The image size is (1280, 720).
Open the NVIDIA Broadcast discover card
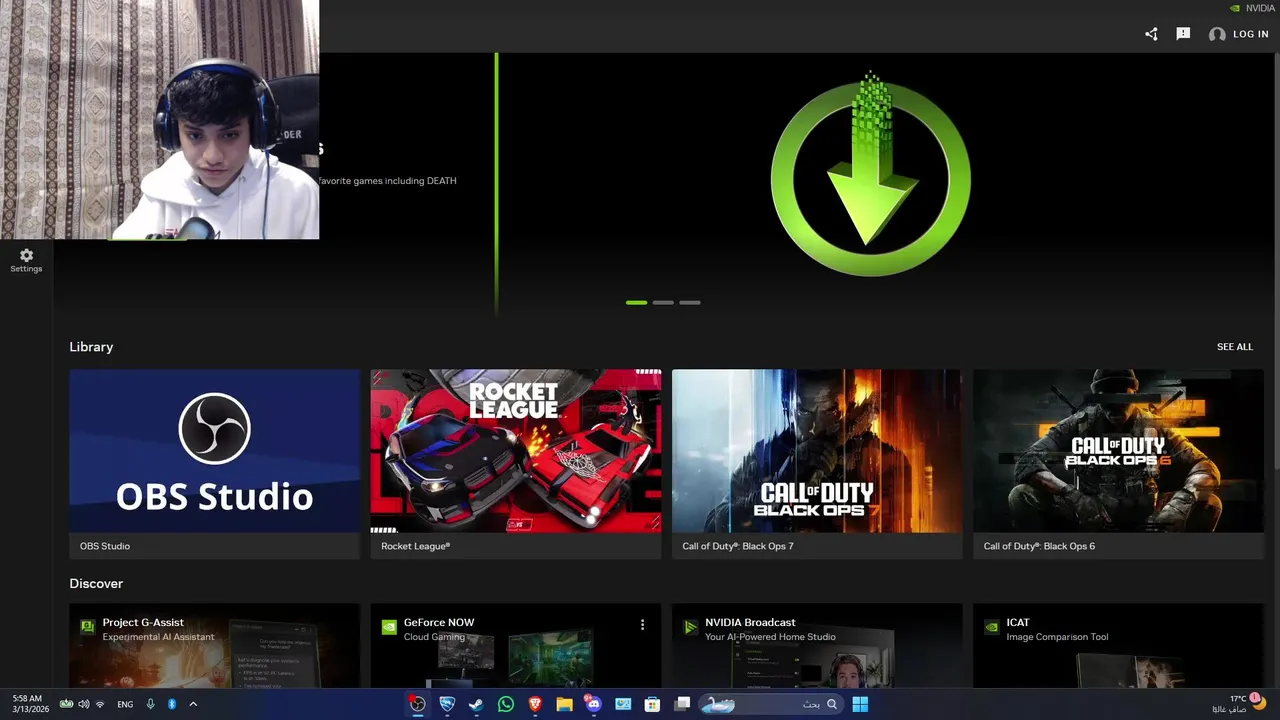(817, 646)
